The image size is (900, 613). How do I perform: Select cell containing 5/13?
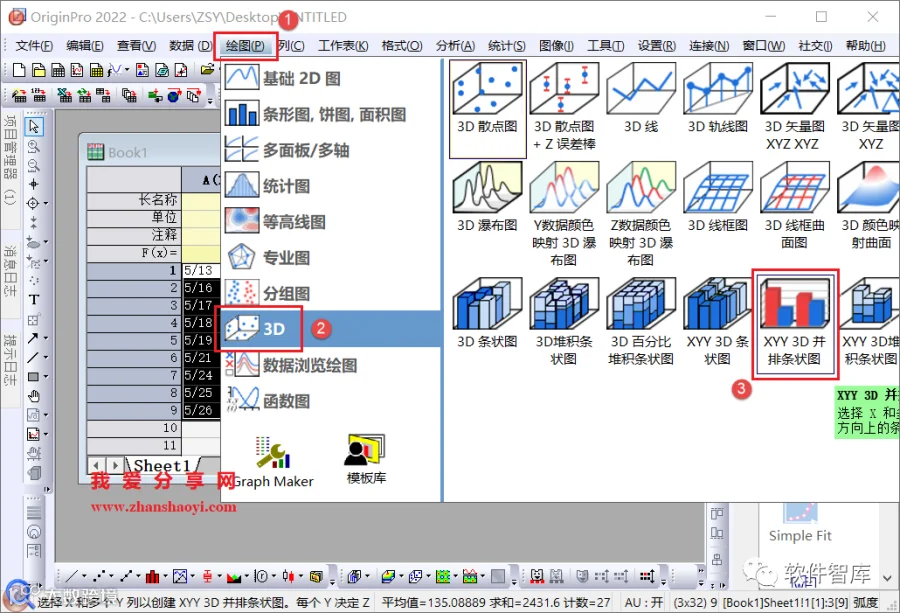[201, 270]
